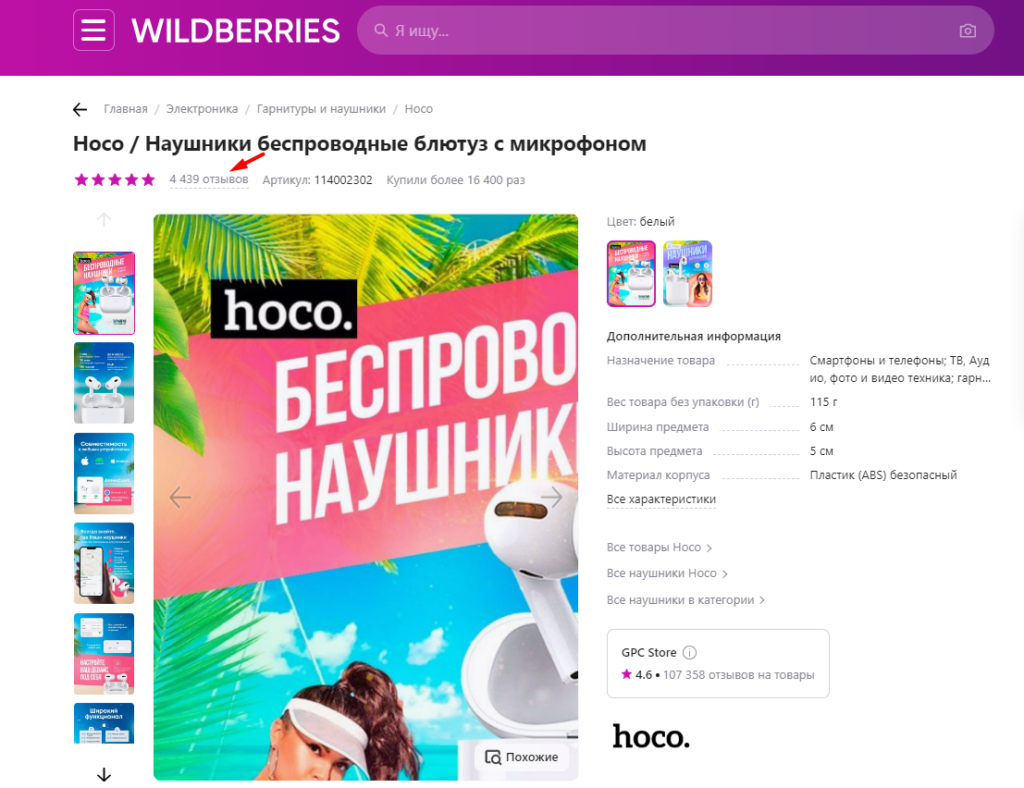
Task: Open the hamburger menu button
Action: coord(93,30)
